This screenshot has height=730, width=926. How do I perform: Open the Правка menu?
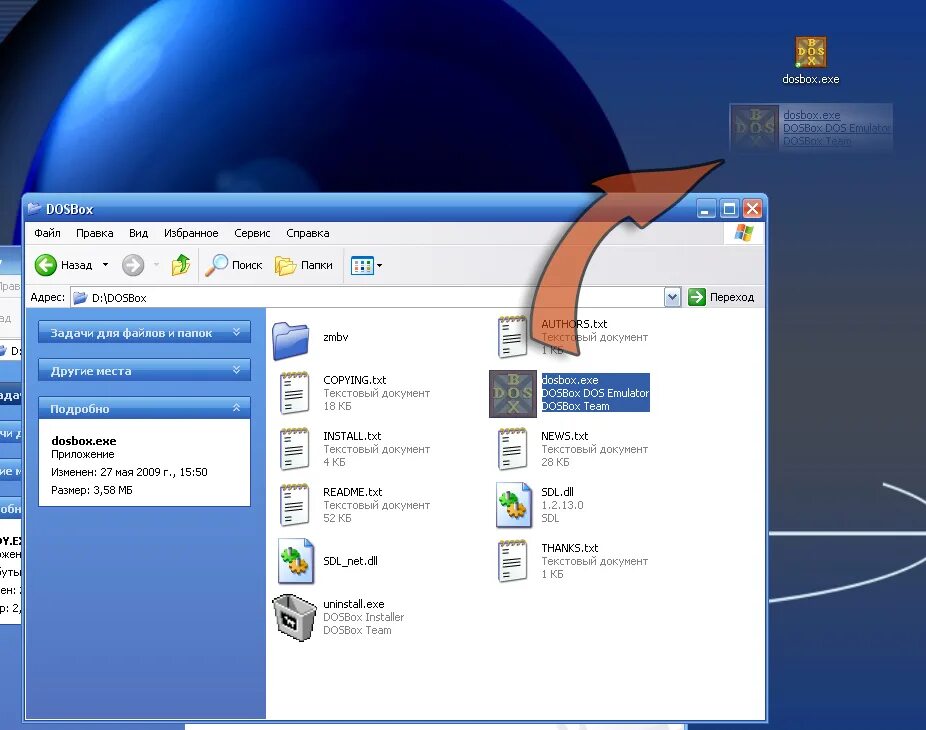point(94,233)
